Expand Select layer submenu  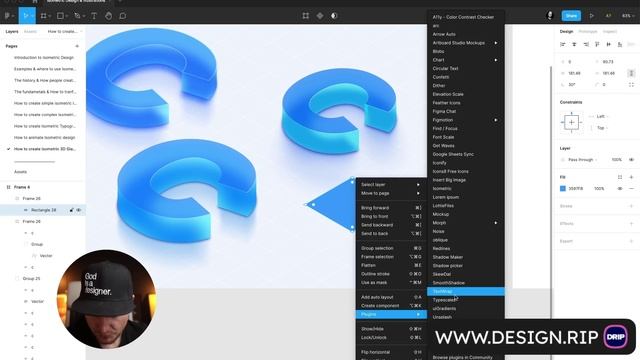[x=391, y=184]
